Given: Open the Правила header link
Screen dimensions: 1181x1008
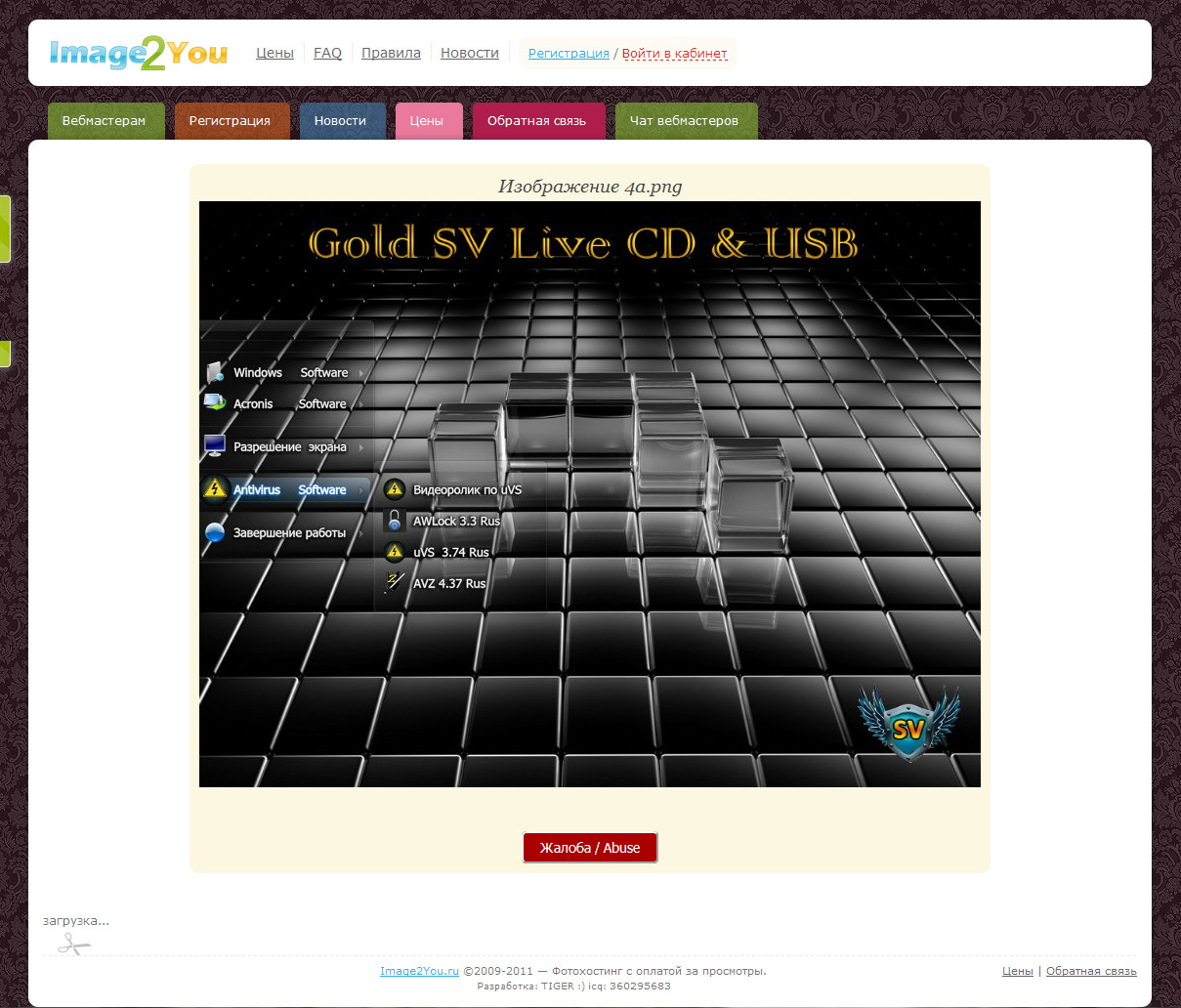Looking at the screenshot, I should (x=391, y=53).
